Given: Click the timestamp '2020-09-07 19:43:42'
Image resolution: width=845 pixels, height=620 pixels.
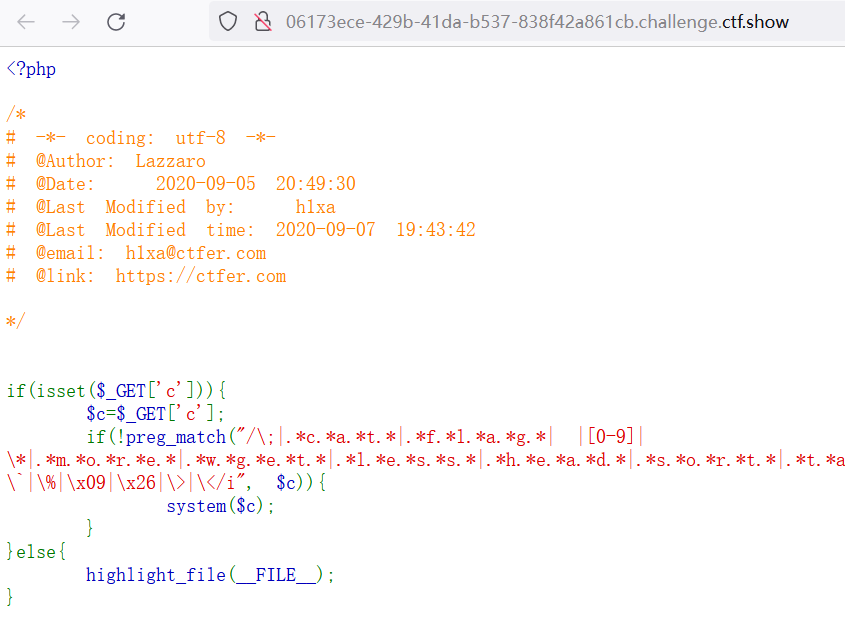Looking at the screenshot, I should [x=376, y=230].
